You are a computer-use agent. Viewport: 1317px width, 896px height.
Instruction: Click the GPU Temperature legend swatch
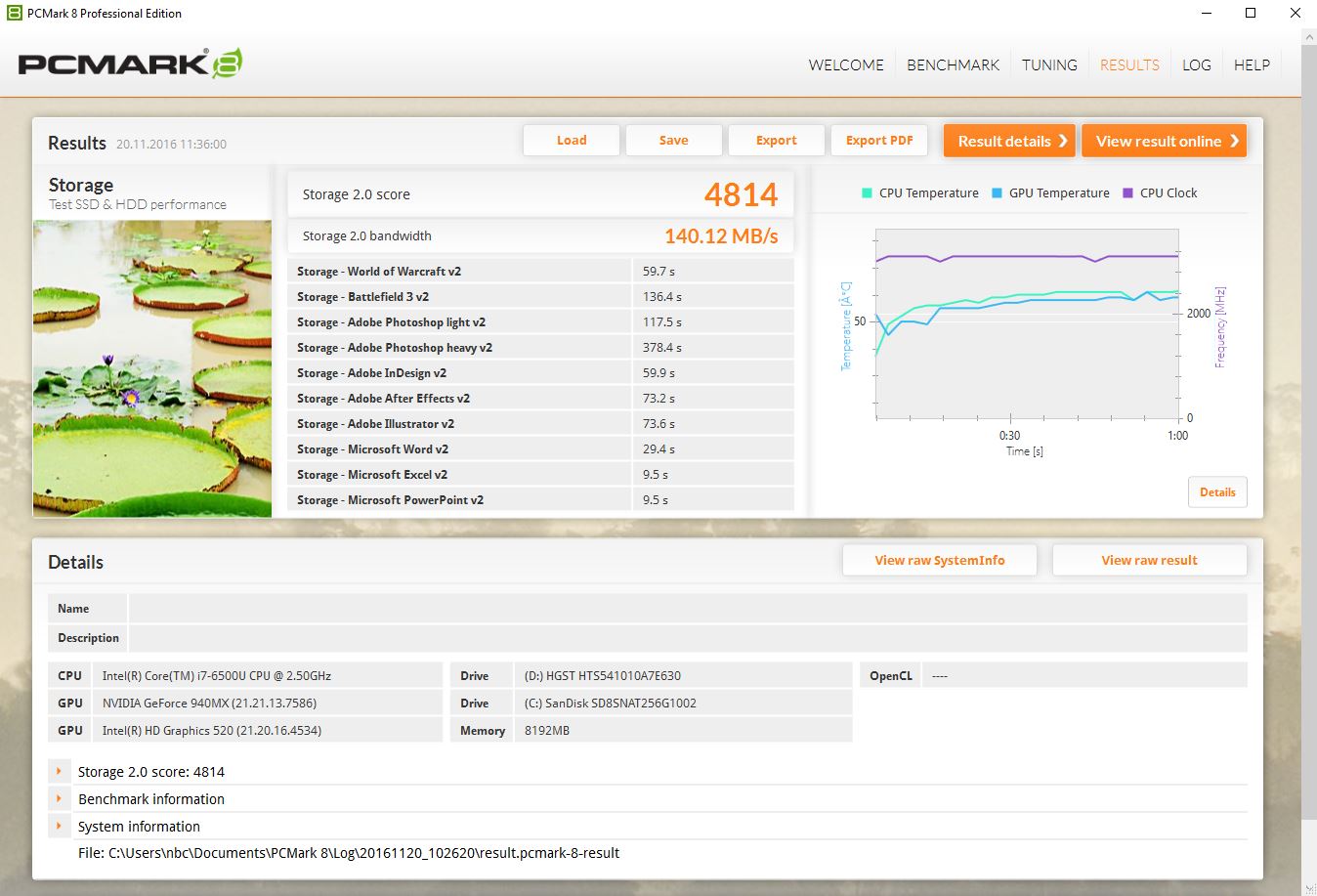997,193
